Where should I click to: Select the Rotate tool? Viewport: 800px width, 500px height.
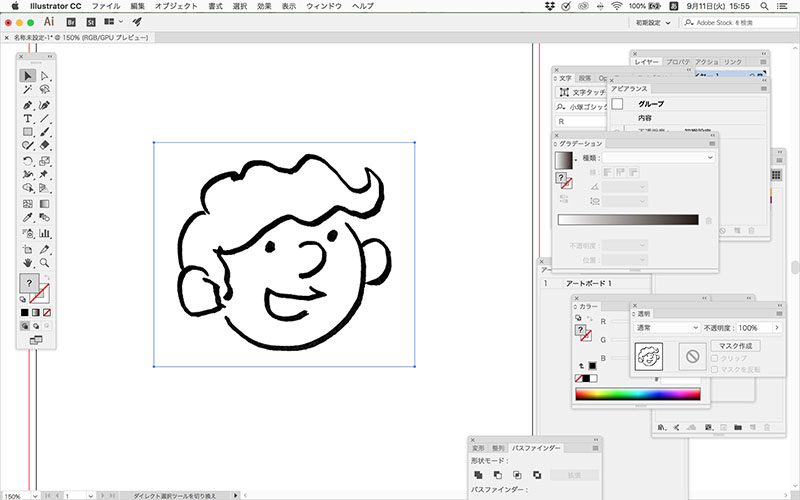pos(28,161)
